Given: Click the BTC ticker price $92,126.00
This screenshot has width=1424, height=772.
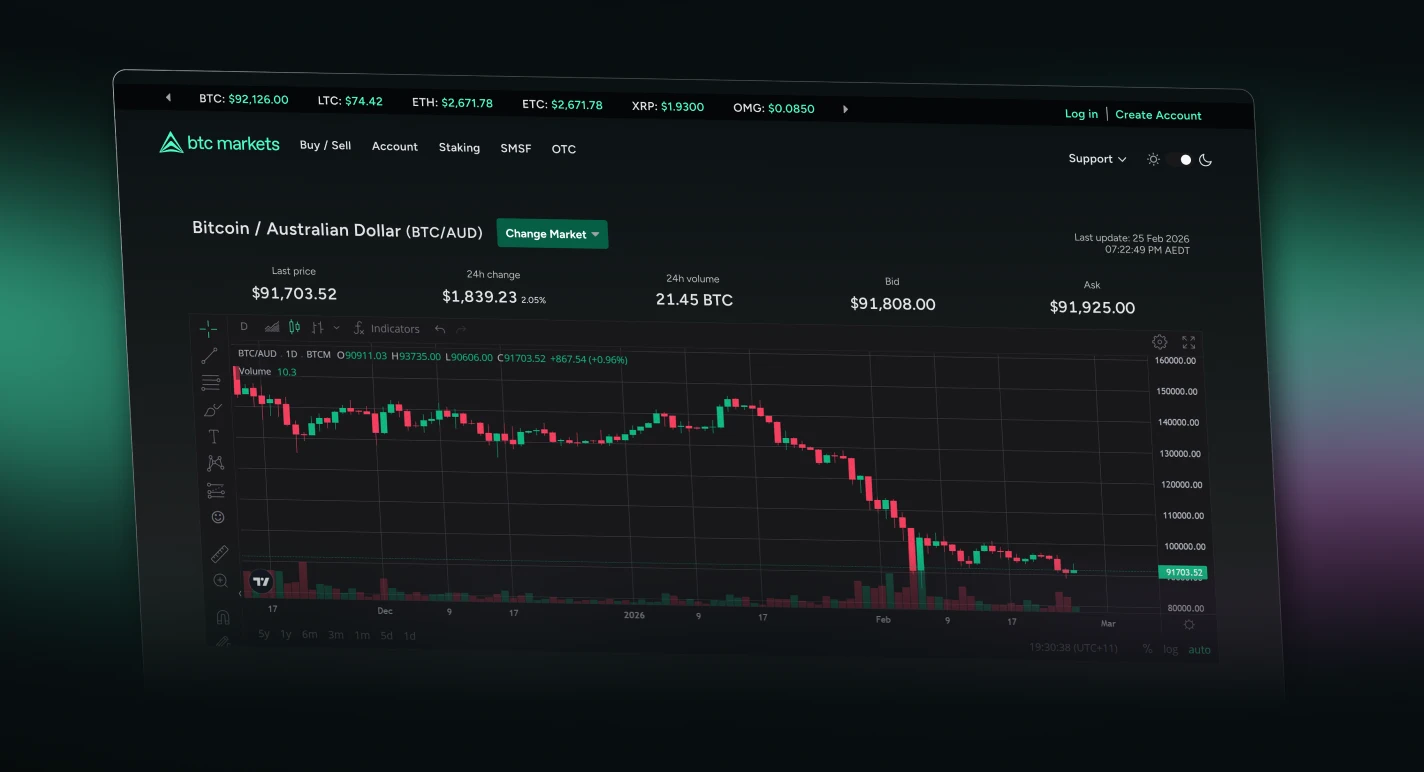Looking at the screenshot, I should tap(258, 99).
